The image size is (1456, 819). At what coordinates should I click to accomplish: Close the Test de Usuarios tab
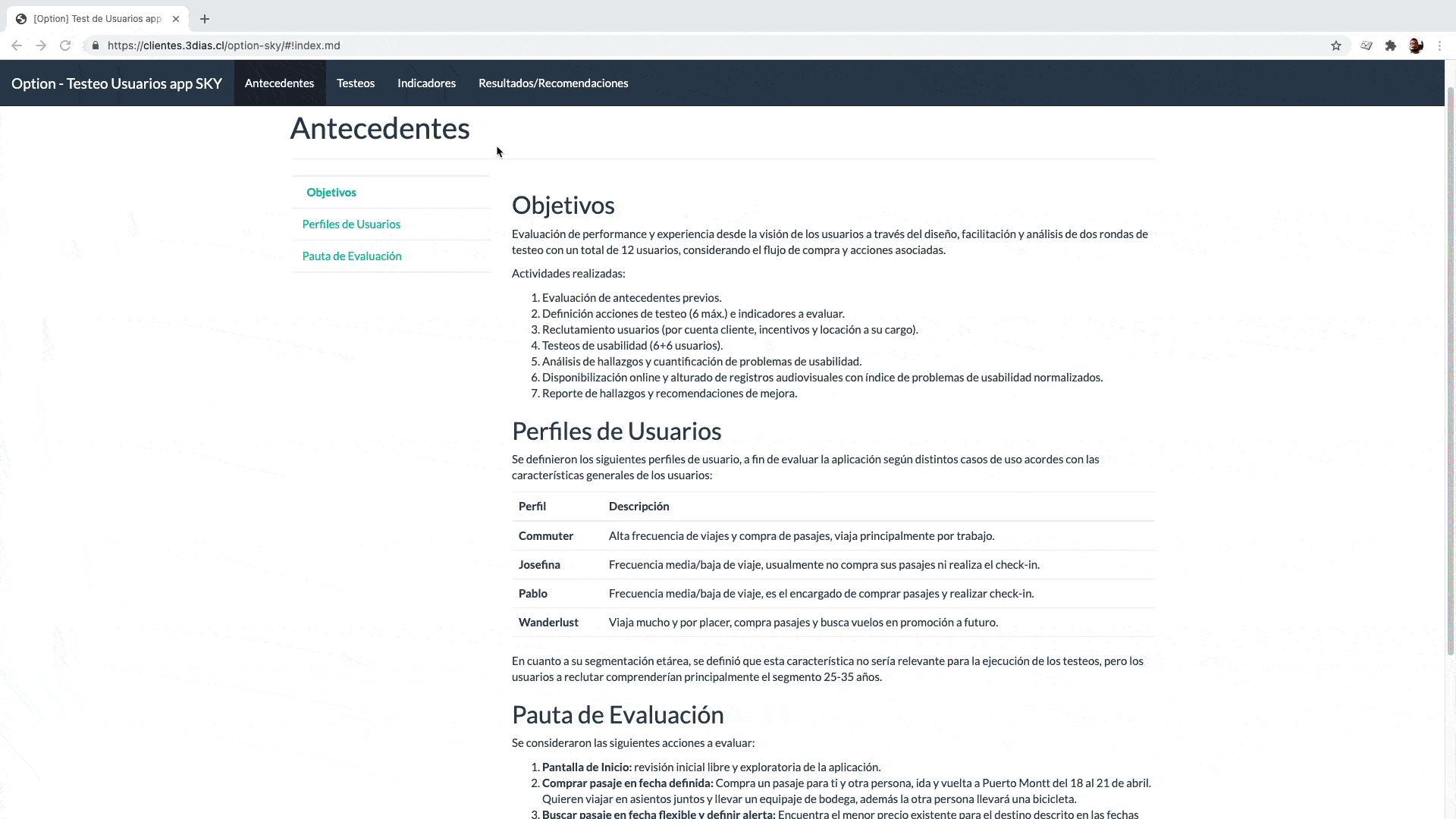(176, 19)
